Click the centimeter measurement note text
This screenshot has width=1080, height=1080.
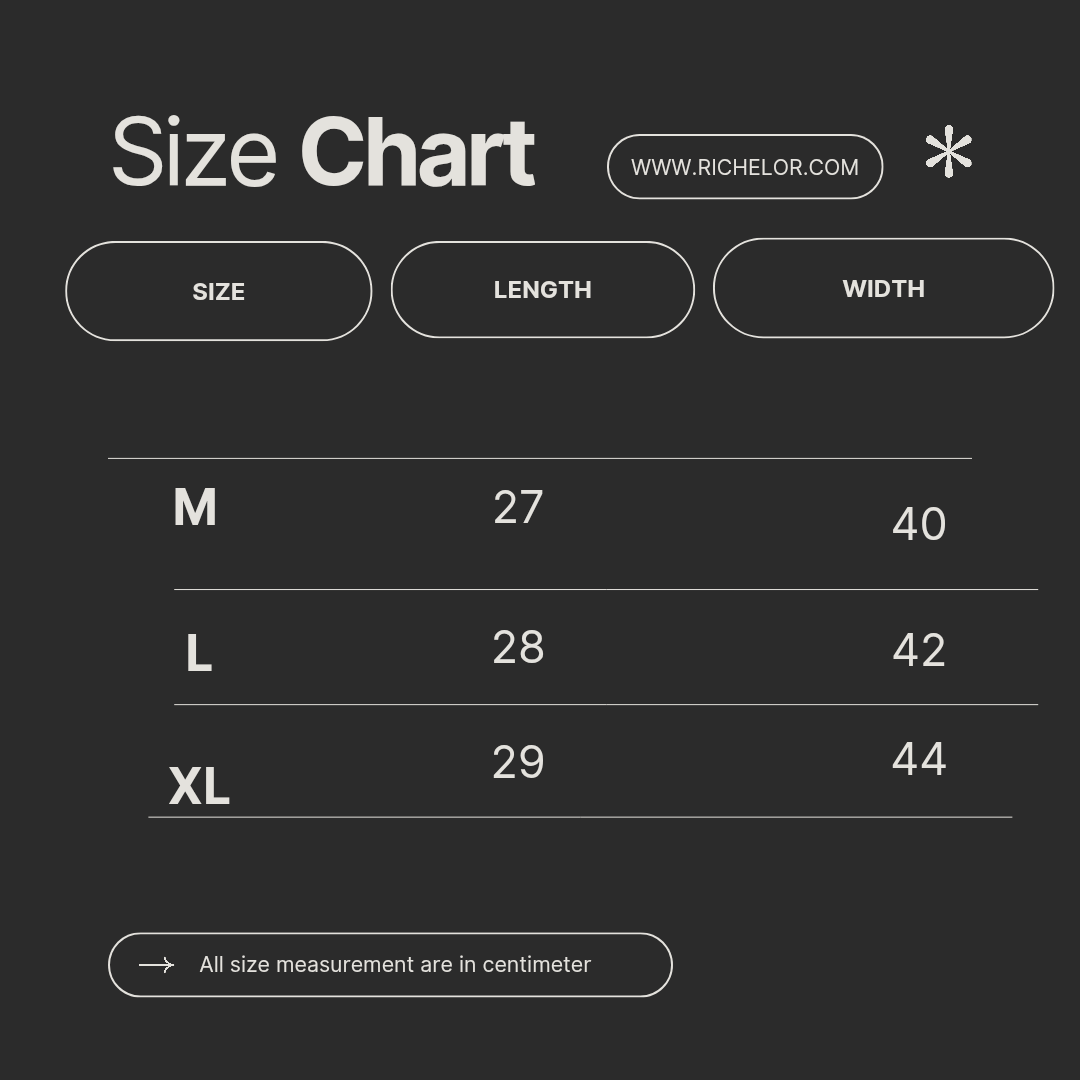coord(395,965)
